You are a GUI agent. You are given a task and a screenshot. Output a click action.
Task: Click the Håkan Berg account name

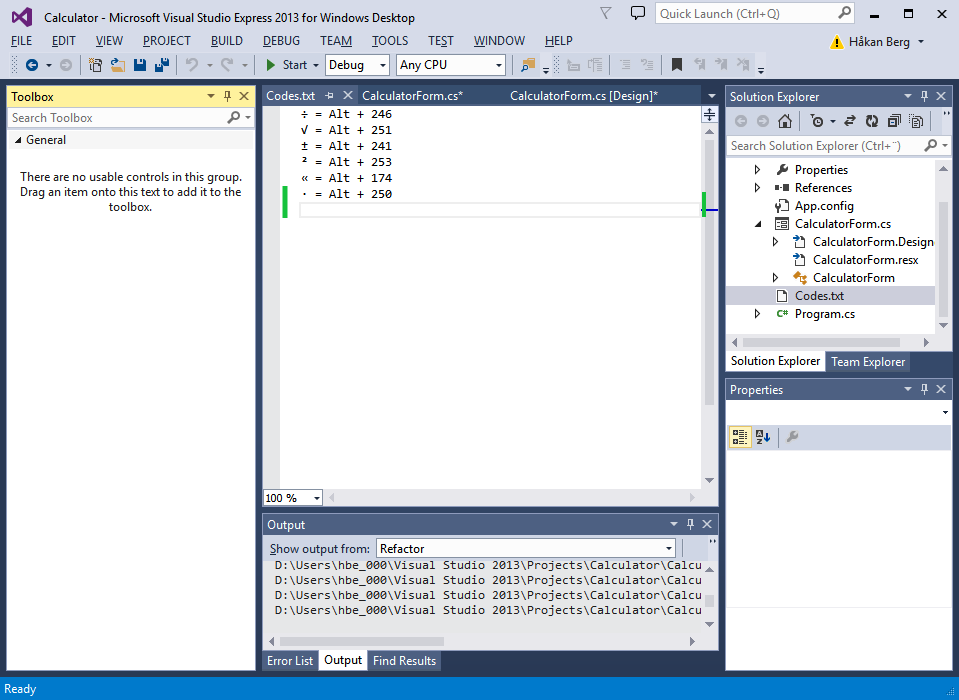tap(879, 42)
